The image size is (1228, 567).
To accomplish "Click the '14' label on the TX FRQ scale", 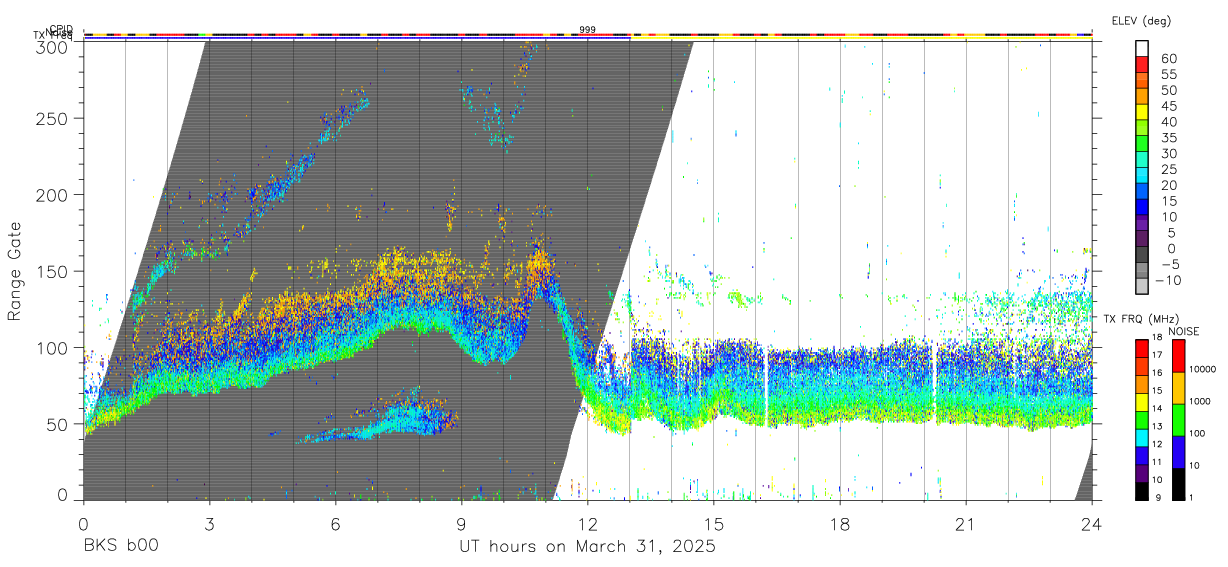I will pyautogui.click(x=1157, y=408).
